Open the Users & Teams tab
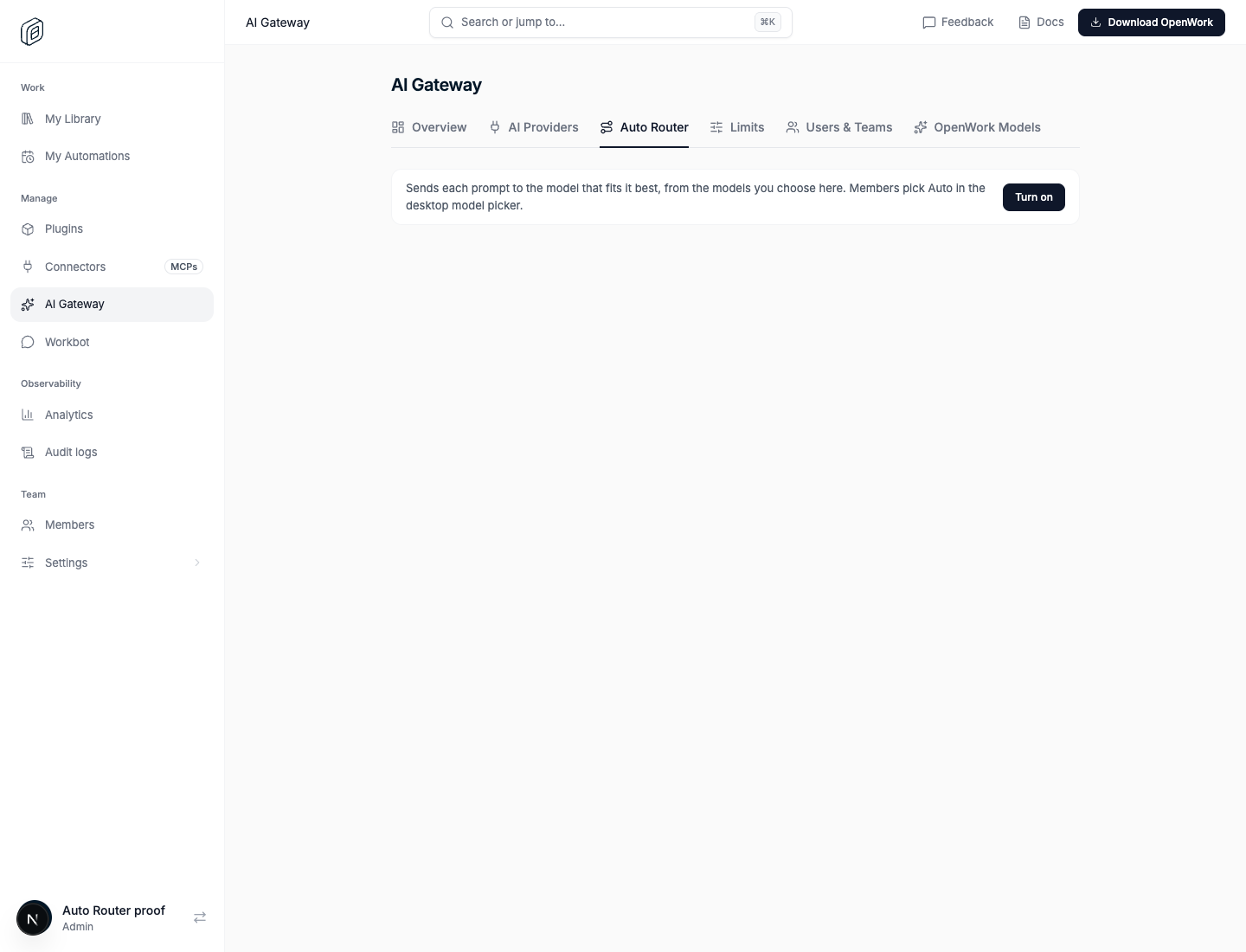Viewport: 1246px width, 952px height. coord(839,127)
